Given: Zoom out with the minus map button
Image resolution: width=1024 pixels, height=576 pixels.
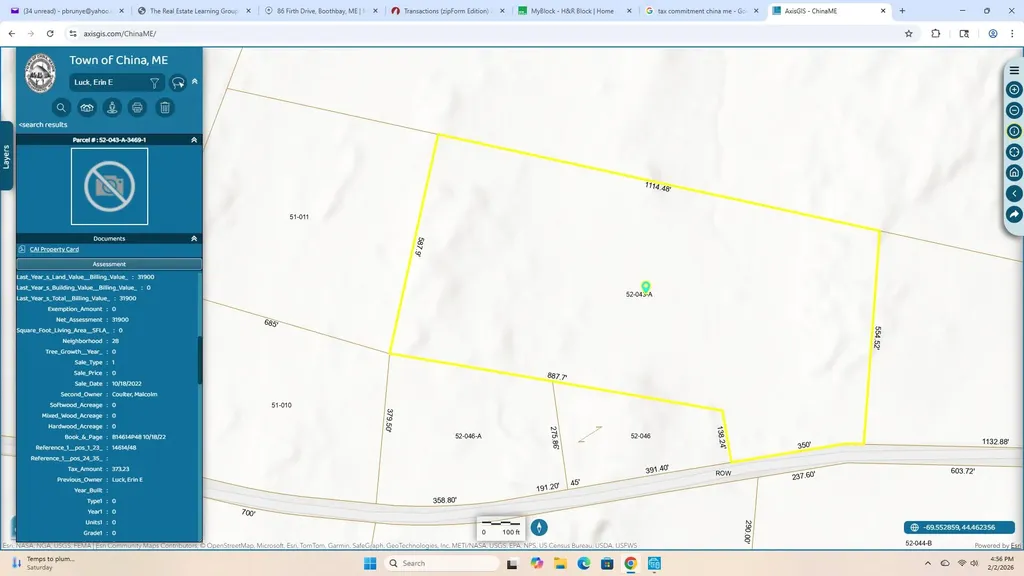Looking at the screenshot, I should point(1014,110).
